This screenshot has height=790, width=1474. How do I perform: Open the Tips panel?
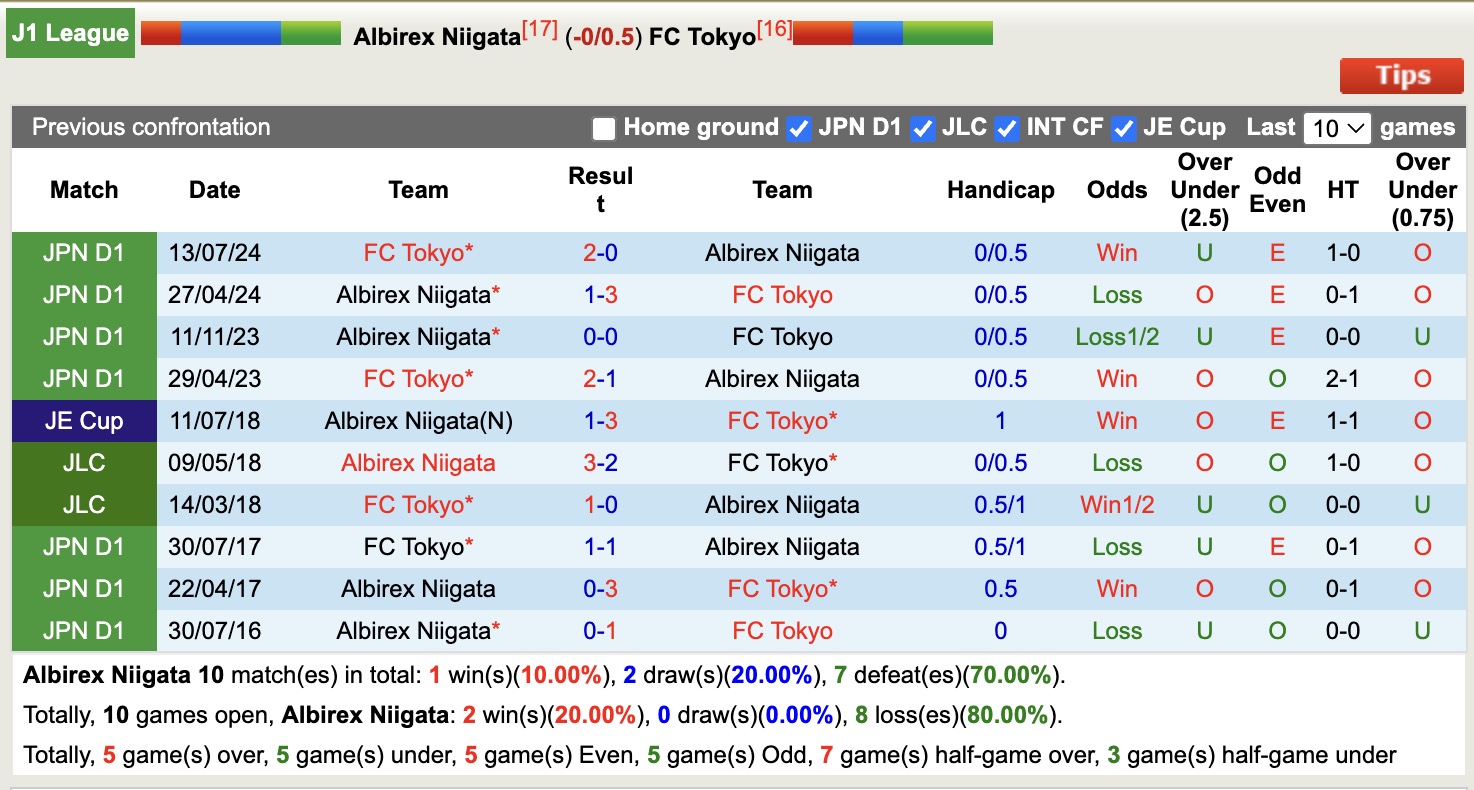[1401, 75]
